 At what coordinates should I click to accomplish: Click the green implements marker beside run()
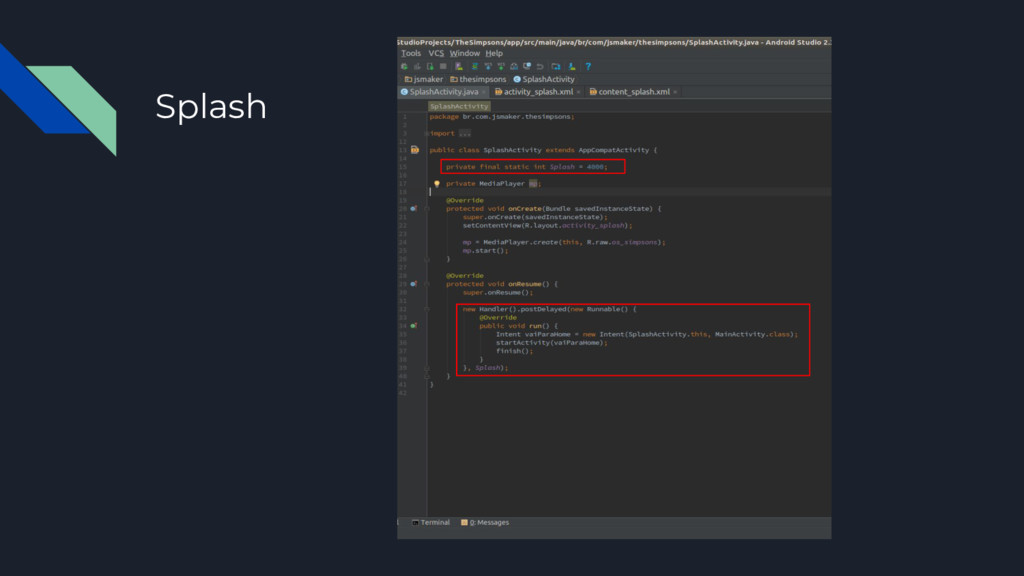413,325
